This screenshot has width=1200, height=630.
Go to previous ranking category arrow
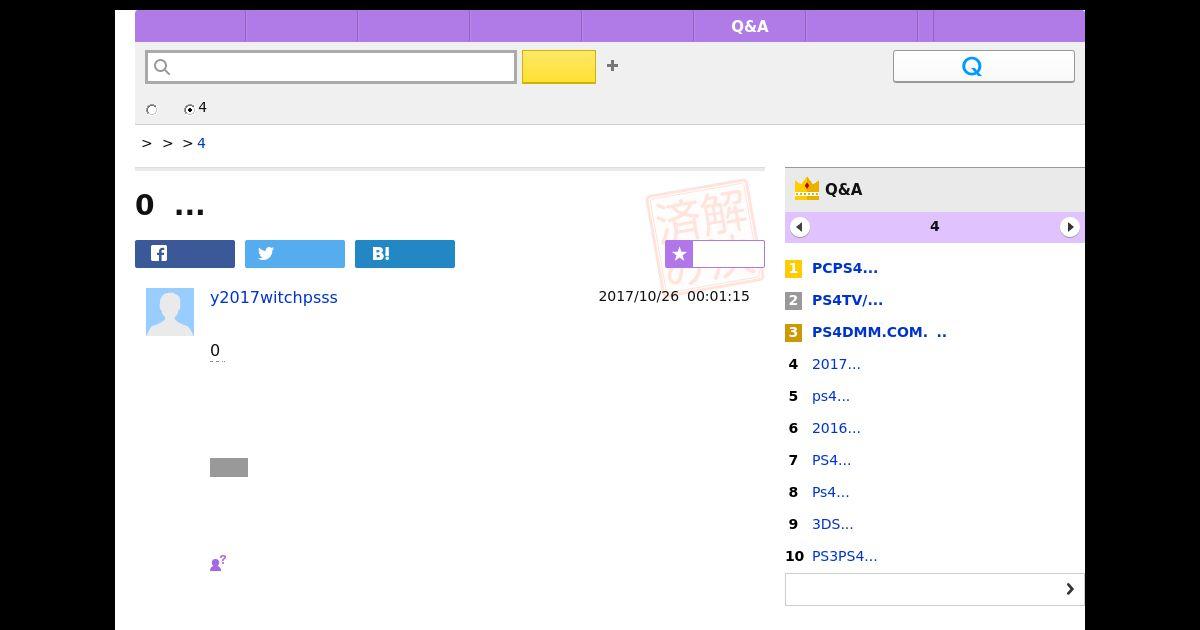click(800, 227)
